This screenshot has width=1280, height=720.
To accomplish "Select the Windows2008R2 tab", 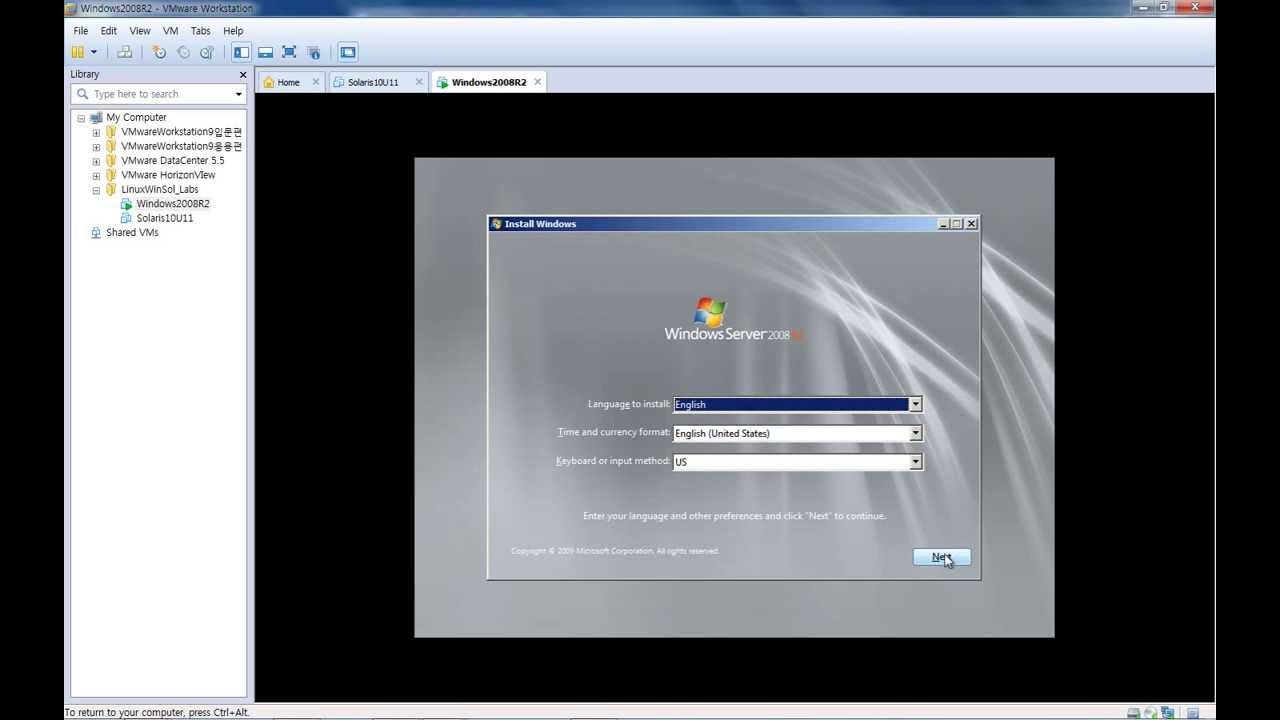I will tap(488, 82).
